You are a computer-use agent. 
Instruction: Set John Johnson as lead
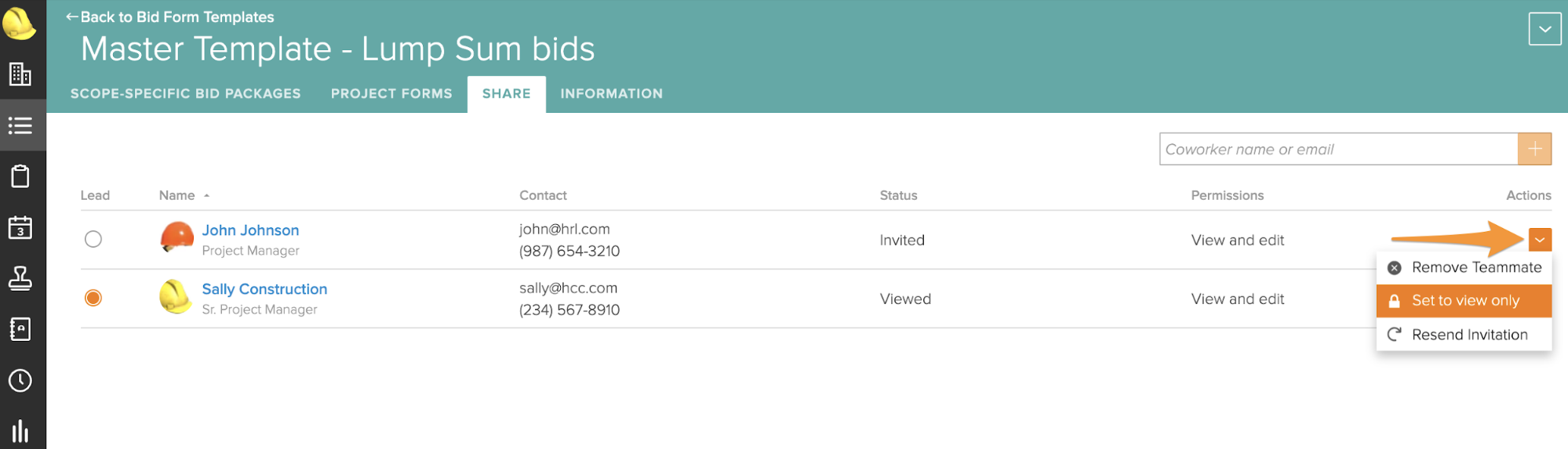pos(93,239)
